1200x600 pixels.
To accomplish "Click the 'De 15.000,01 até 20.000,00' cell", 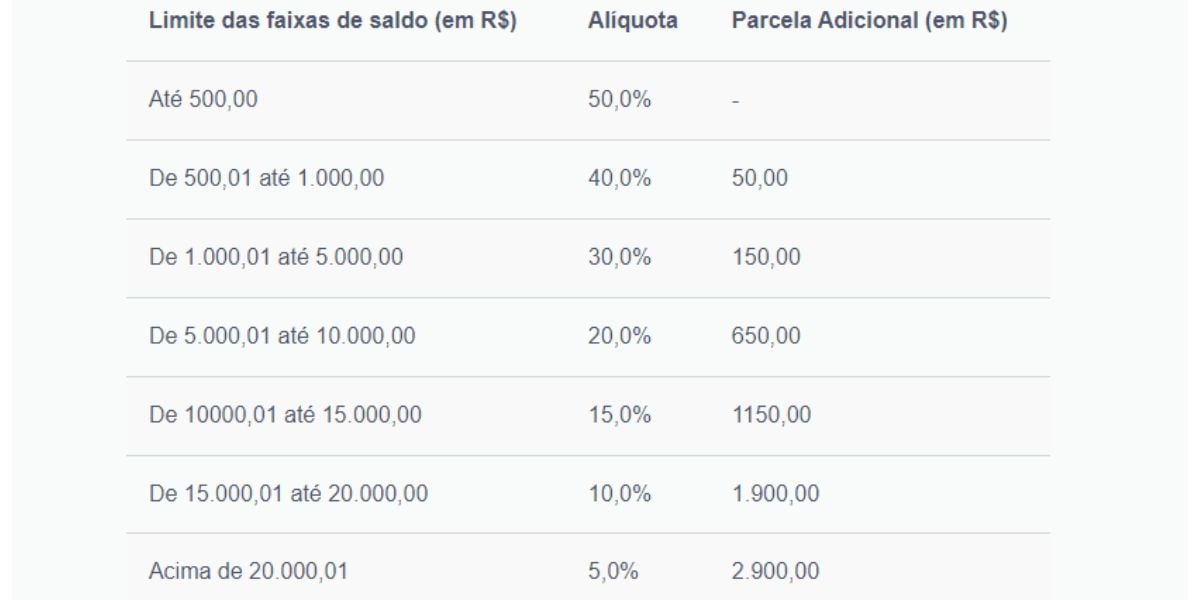I will (291, 493).
